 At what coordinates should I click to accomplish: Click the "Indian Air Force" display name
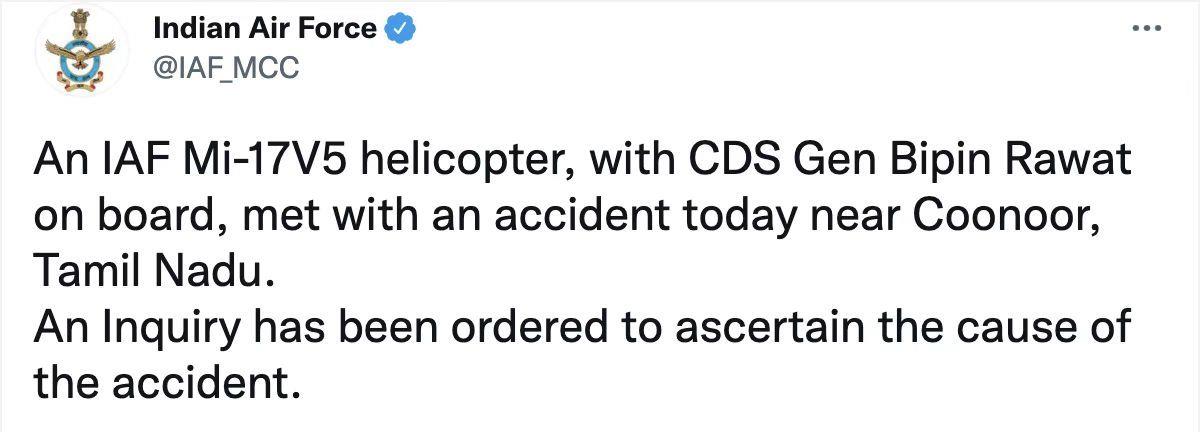click(265, 30)
